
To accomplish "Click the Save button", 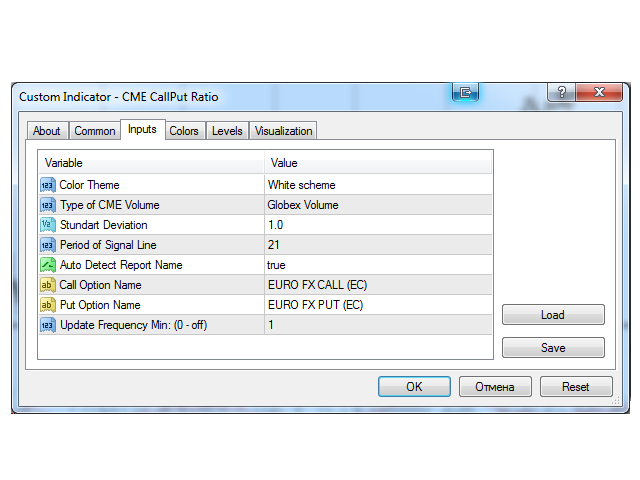I will coord(553,348).
